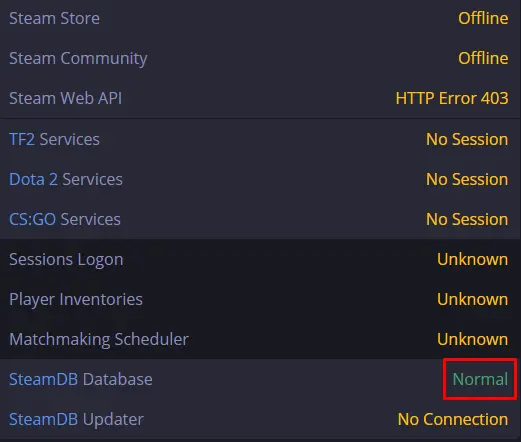Image resolution: width=521 pixels, height=442 pixels.
Task: Select the Matchmaking Scheduler row label
Action: [x=99, y=340]
